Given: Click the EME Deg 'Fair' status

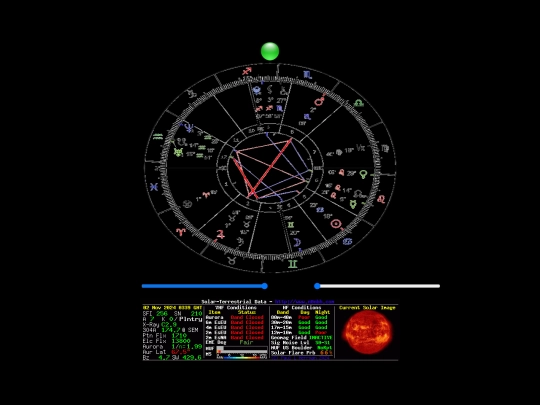Looking at the screenshot, I should pos(246,343).
